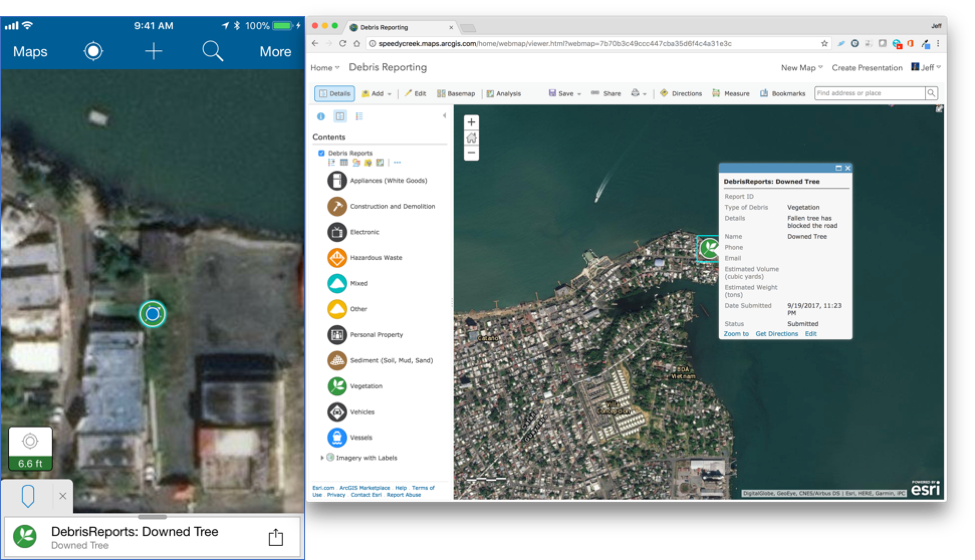Open the New Map dropdown
The width and height of the screenshot is (975, 560).
[802, 68]
